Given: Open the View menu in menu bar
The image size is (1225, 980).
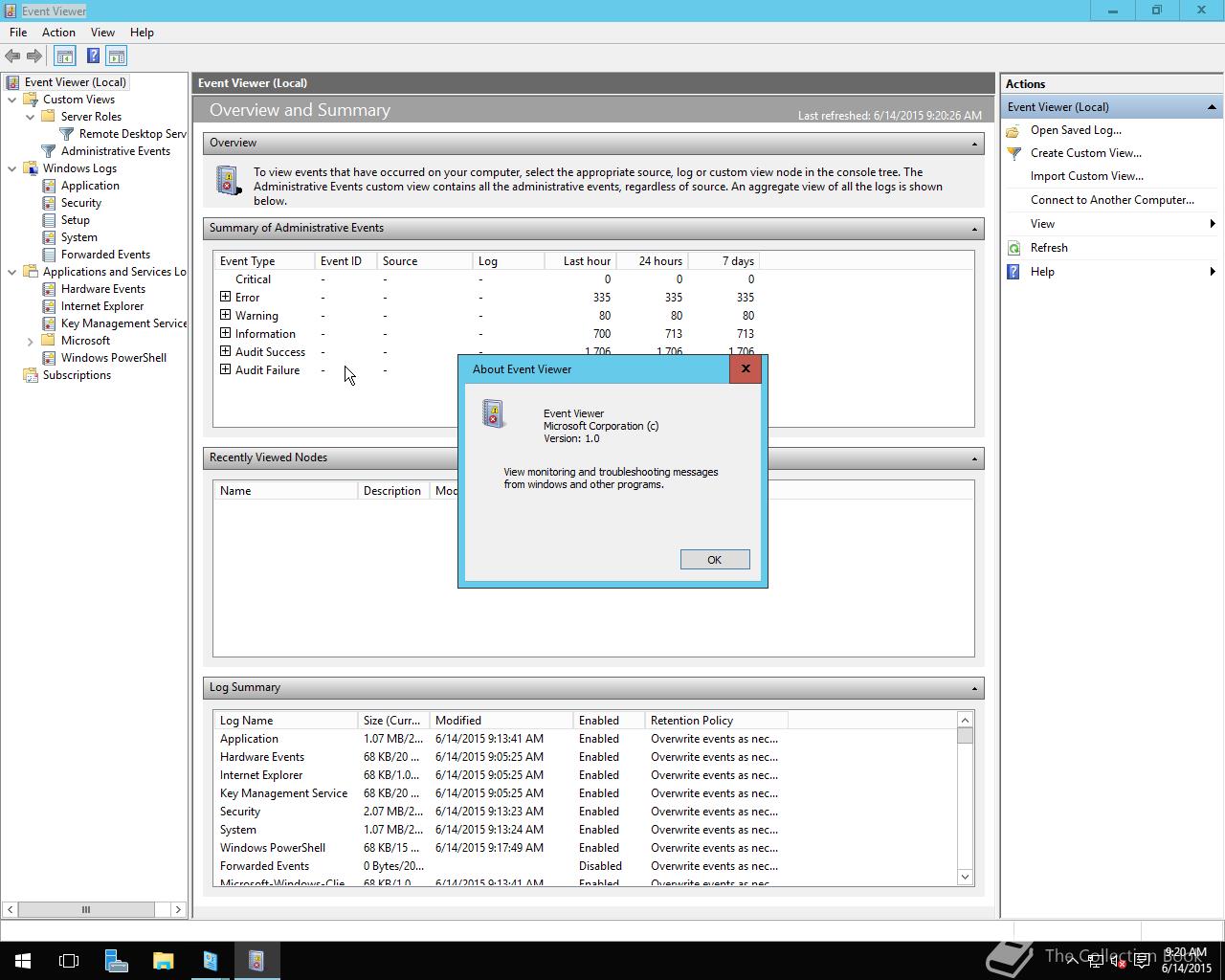Looking at the screenshot, I should tap(102, 33).
